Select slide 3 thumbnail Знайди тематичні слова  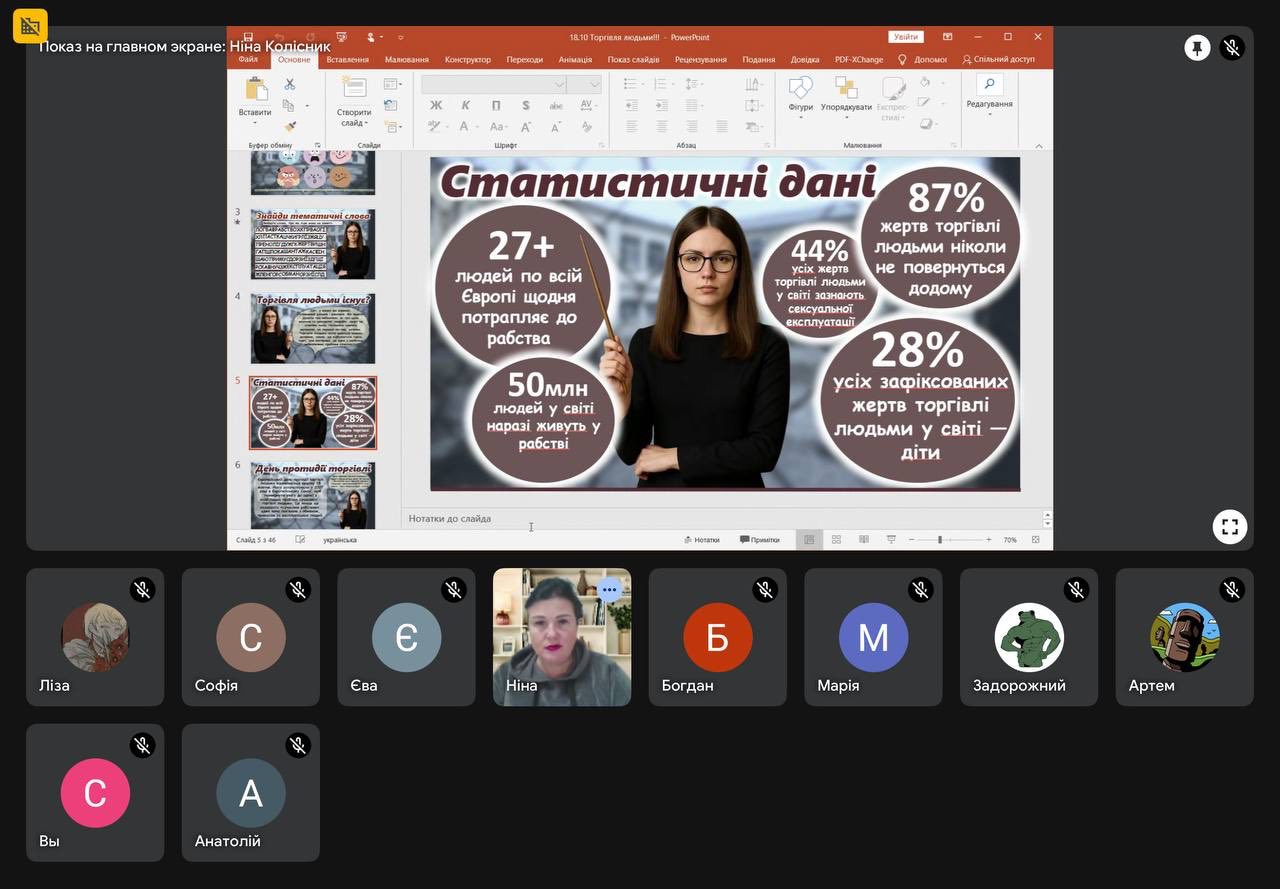[313, 244]
